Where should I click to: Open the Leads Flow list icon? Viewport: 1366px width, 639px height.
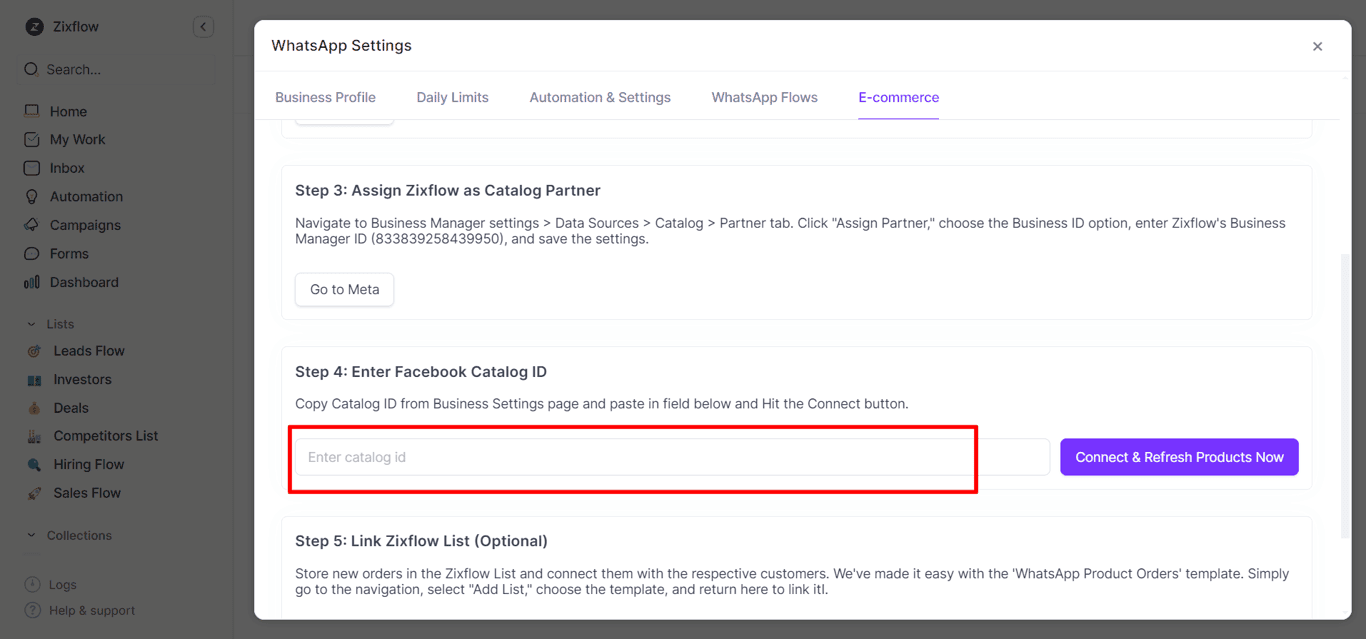coord(33,350)
